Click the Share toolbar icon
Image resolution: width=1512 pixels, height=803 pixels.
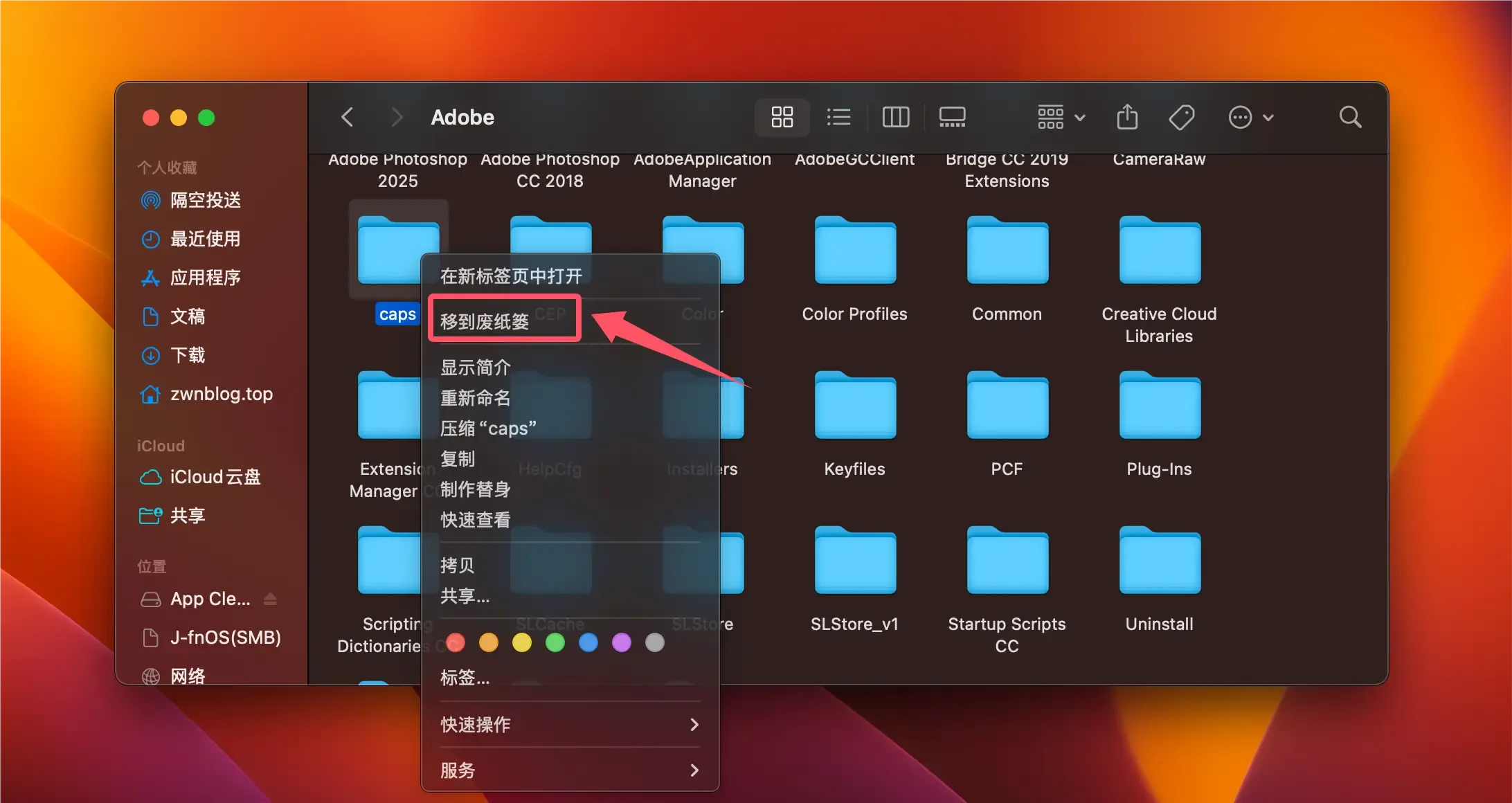click(x=1127, y=117)
